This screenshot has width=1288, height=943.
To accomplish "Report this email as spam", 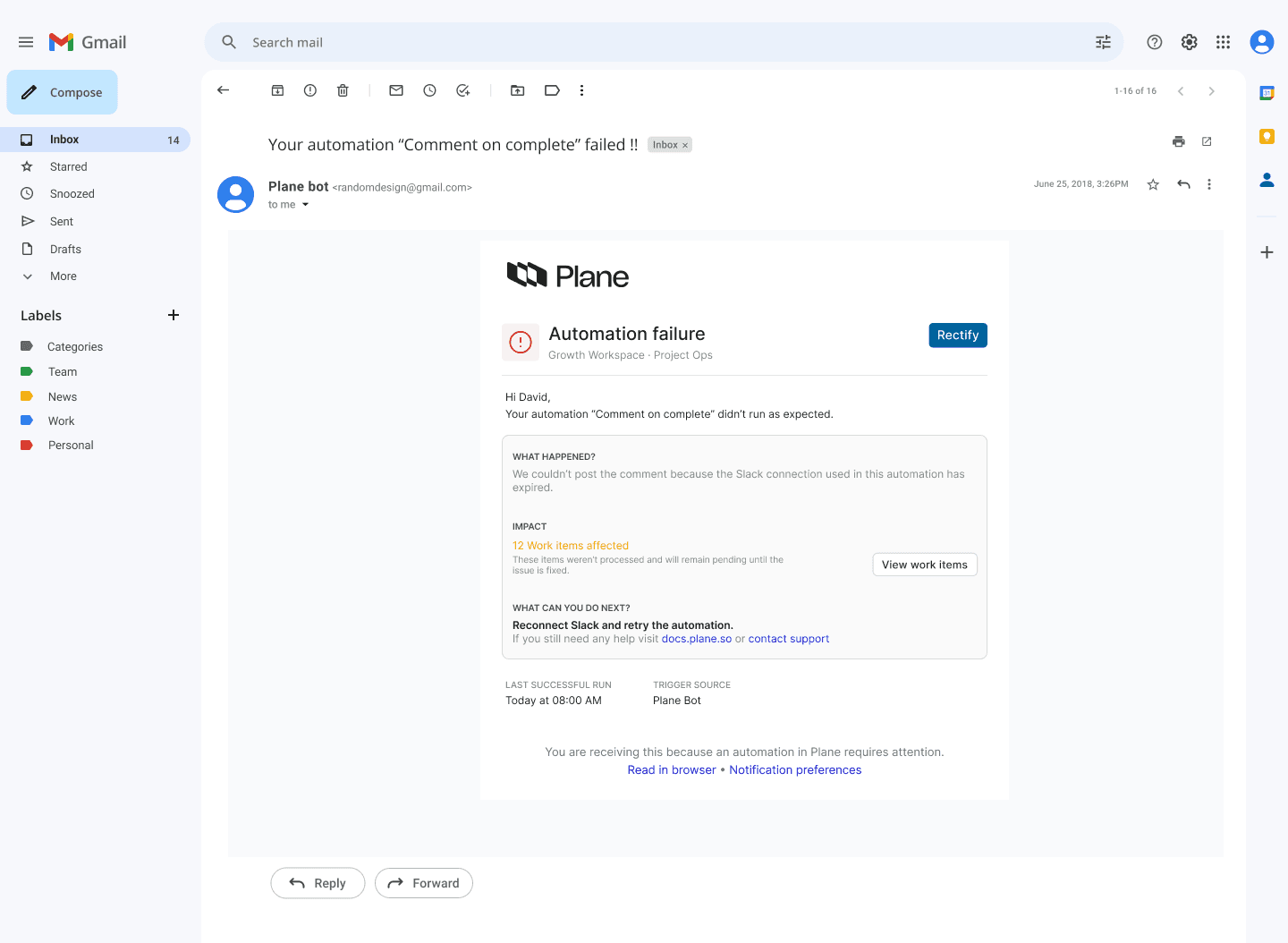I will 310,90.
